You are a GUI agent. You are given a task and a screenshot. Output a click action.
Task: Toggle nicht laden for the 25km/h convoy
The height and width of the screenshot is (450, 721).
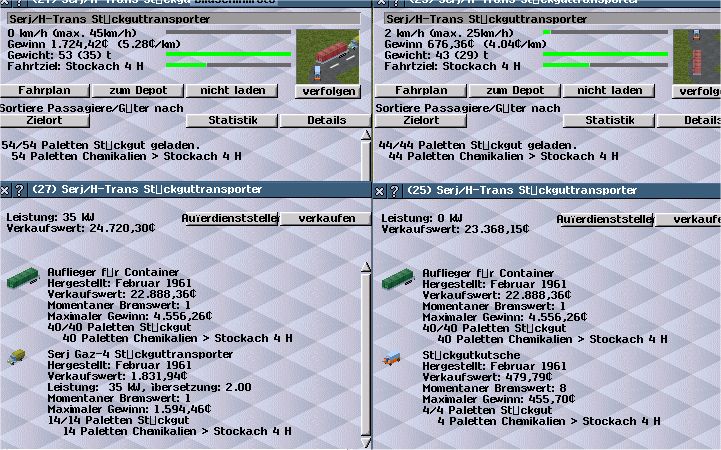pos(609,91)
